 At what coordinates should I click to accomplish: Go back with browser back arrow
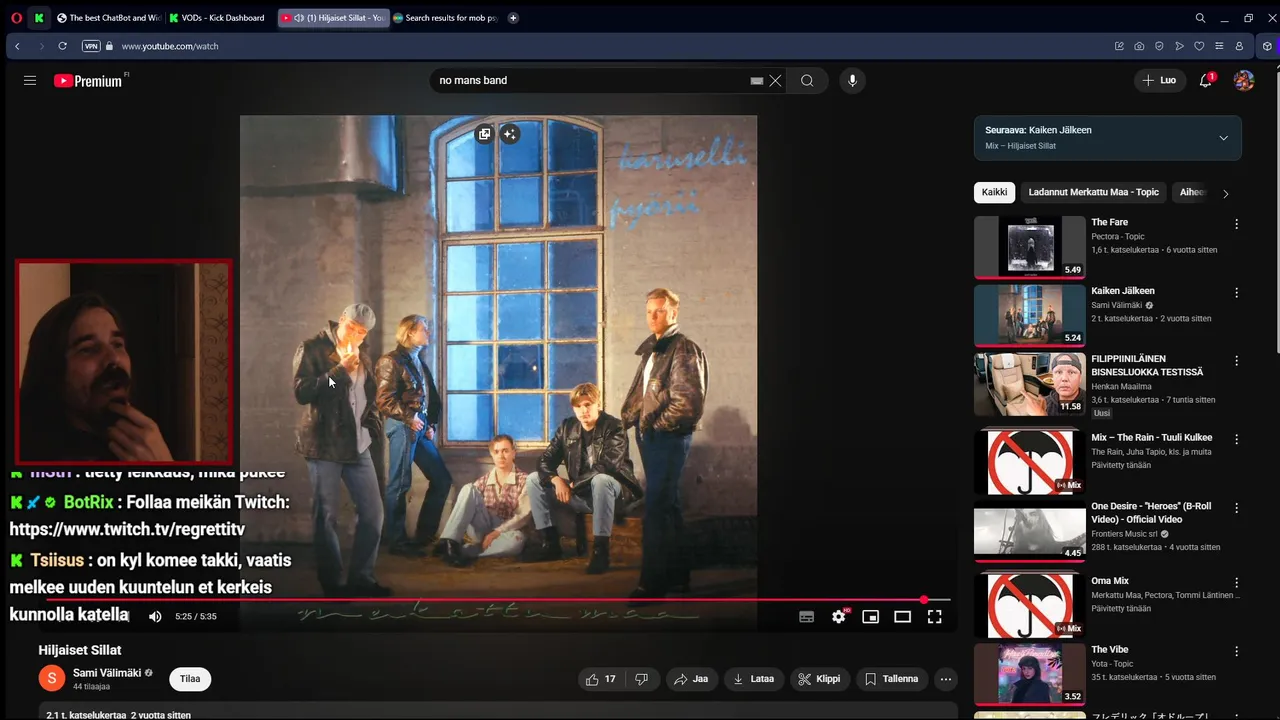[x=17, y=46]
